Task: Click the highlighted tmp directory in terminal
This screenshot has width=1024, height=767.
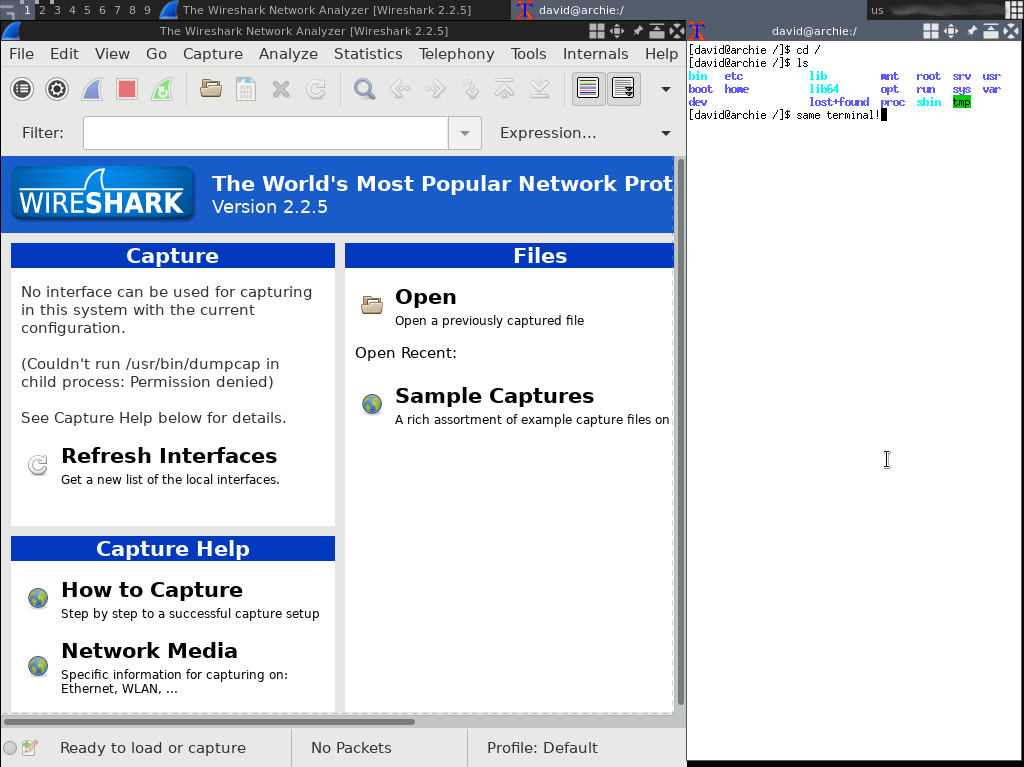Action: pos(961,102)
